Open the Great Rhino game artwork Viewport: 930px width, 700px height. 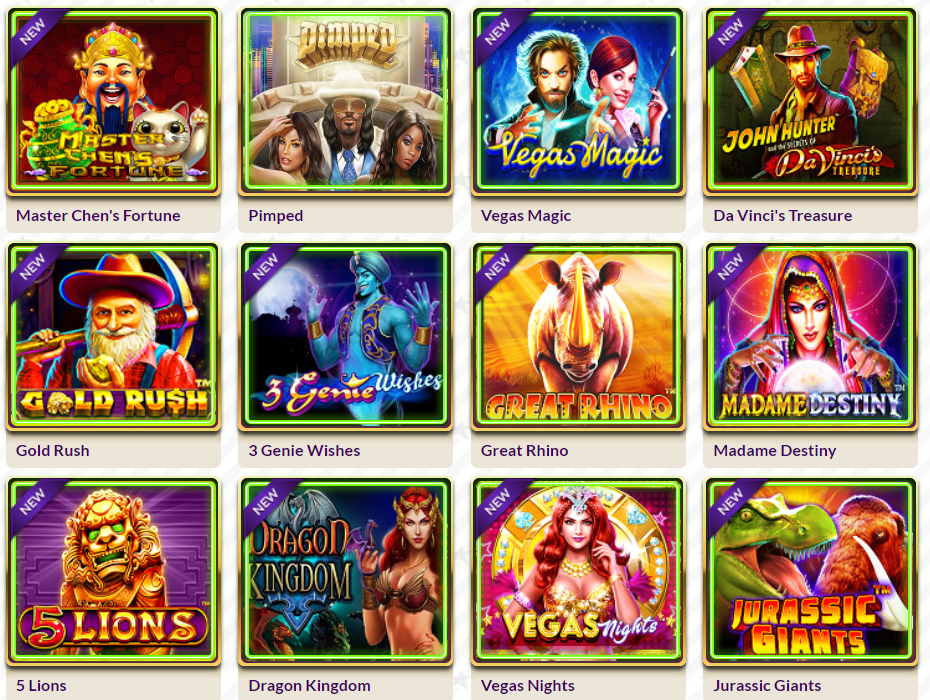578,336
